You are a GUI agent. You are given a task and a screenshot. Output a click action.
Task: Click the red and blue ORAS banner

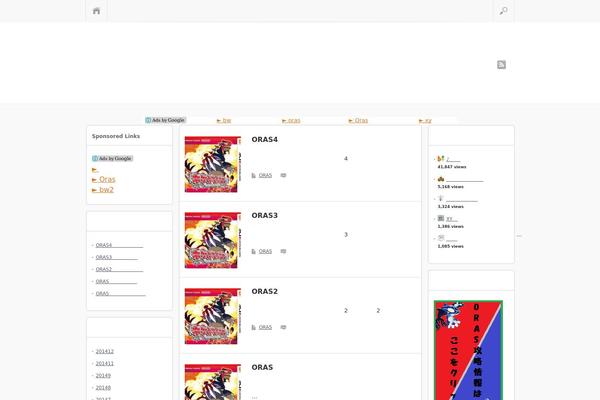coord(468,350)
